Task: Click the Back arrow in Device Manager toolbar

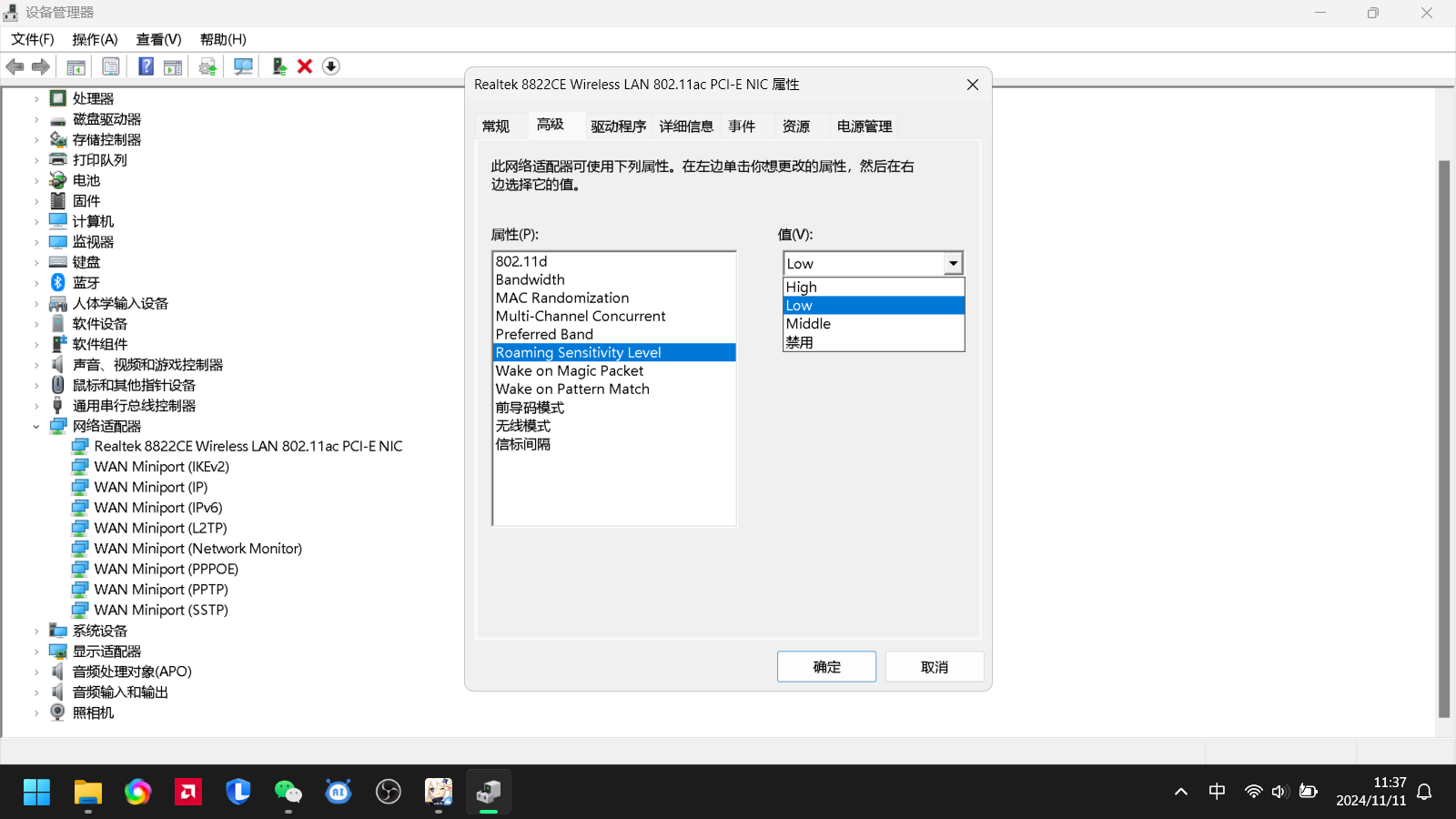Action: click(x=15, y=66)
